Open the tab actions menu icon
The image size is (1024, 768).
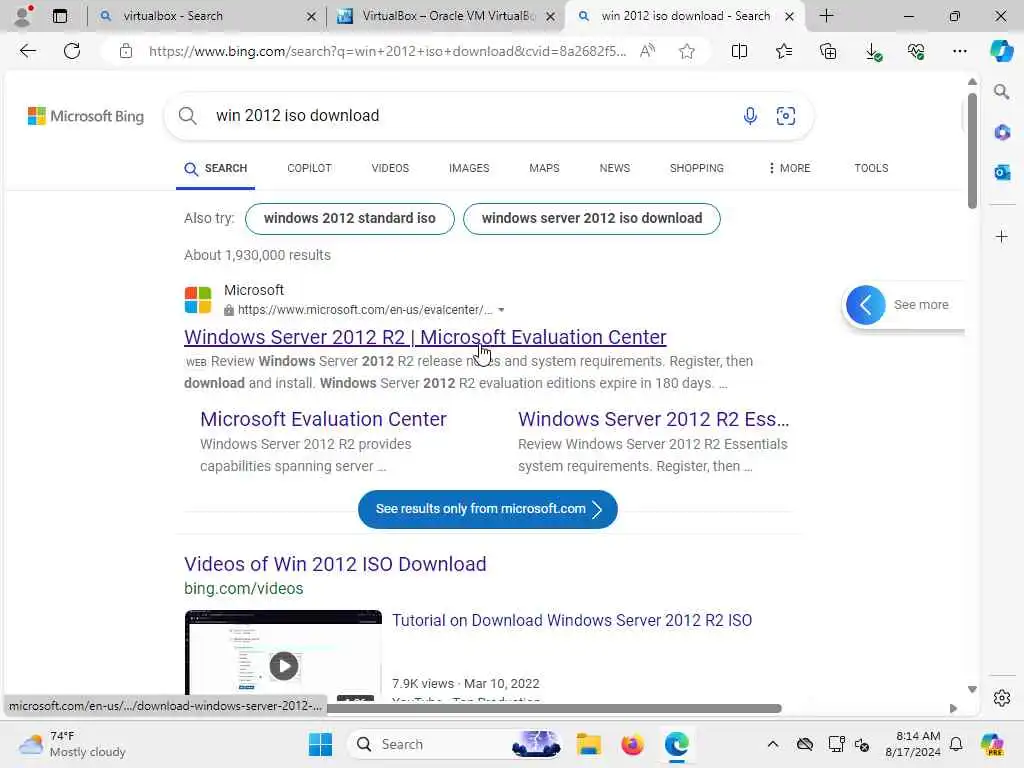(59, 16)
